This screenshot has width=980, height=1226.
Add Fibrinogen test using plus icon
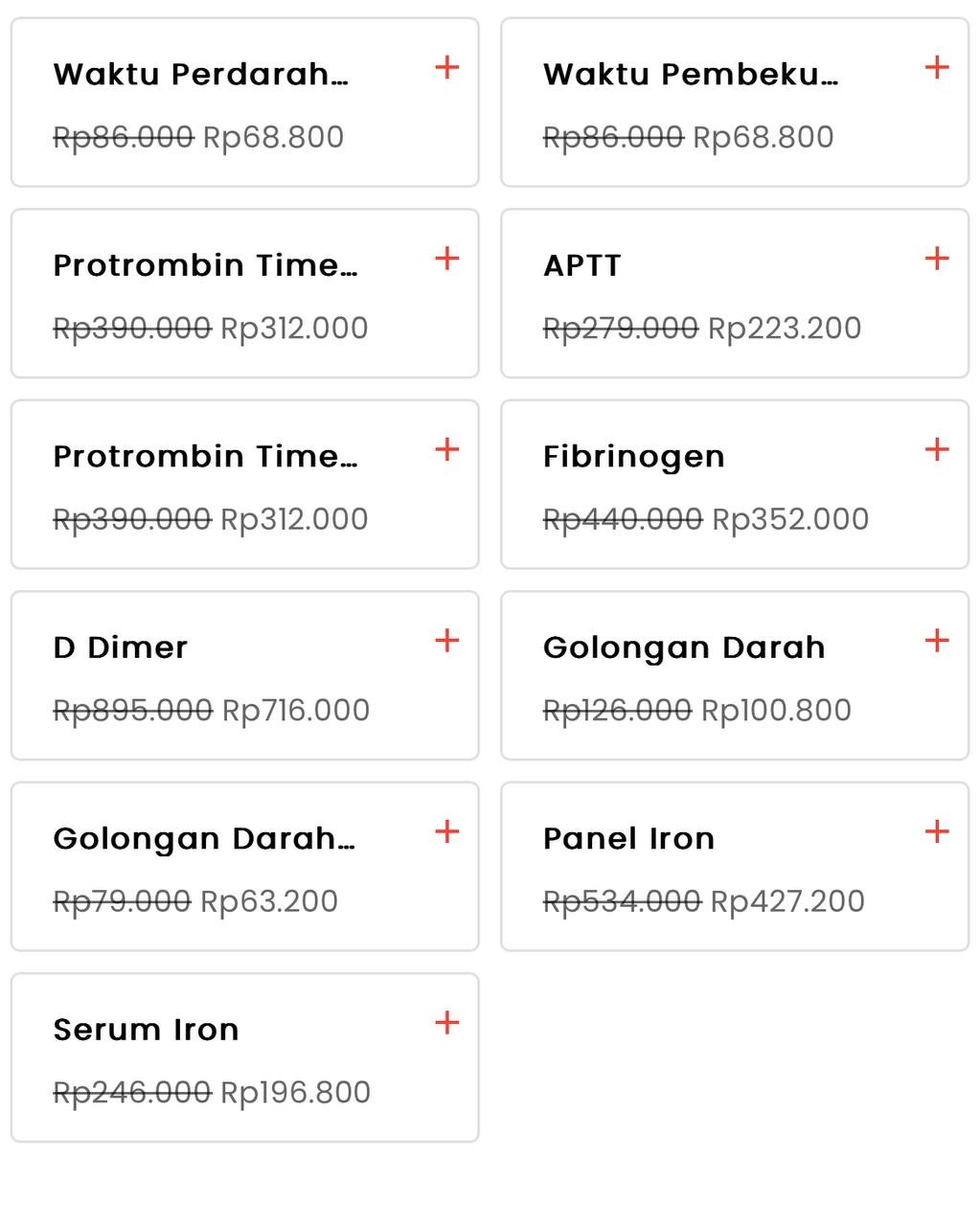(937, 449)
